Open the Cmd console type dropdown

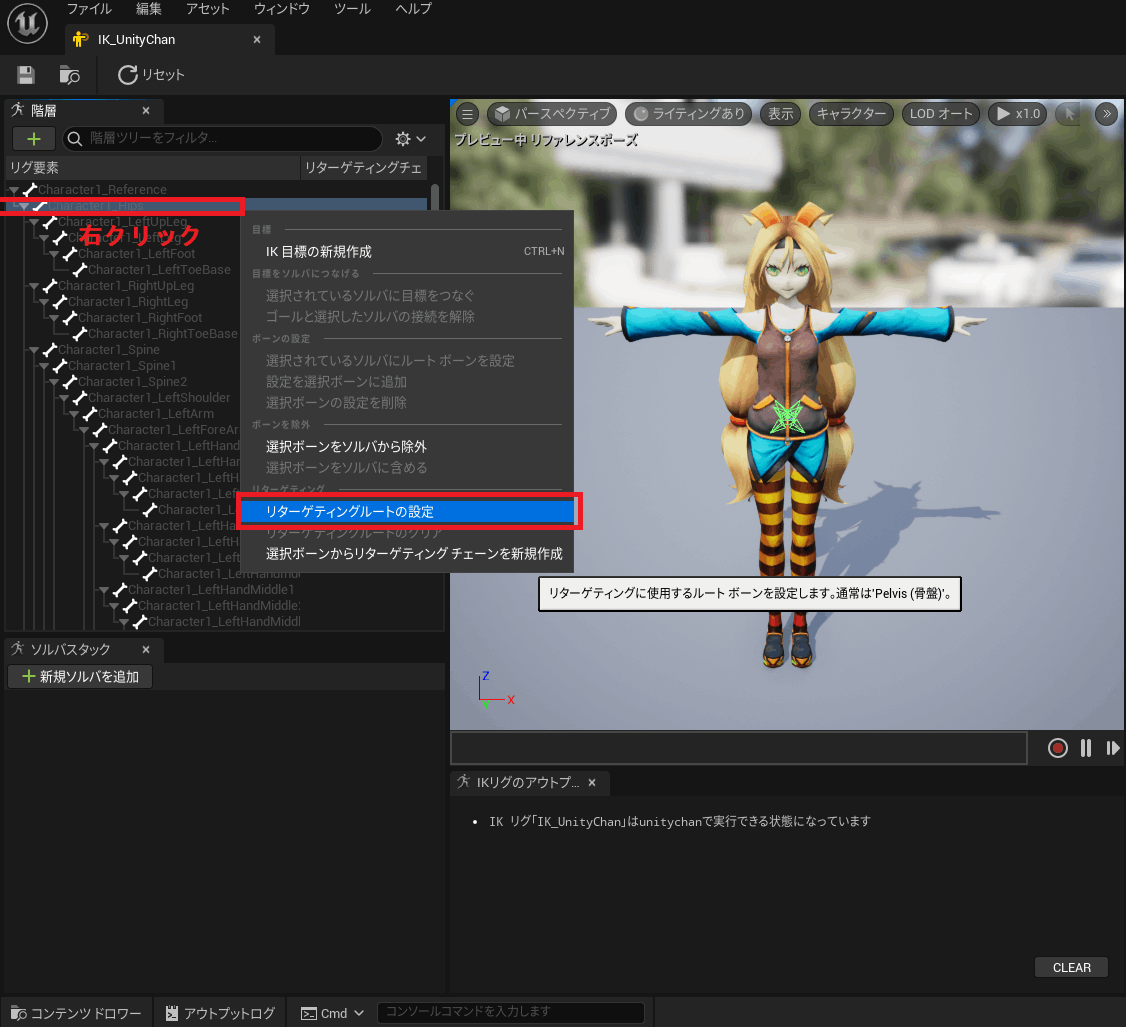[332, 1013]
